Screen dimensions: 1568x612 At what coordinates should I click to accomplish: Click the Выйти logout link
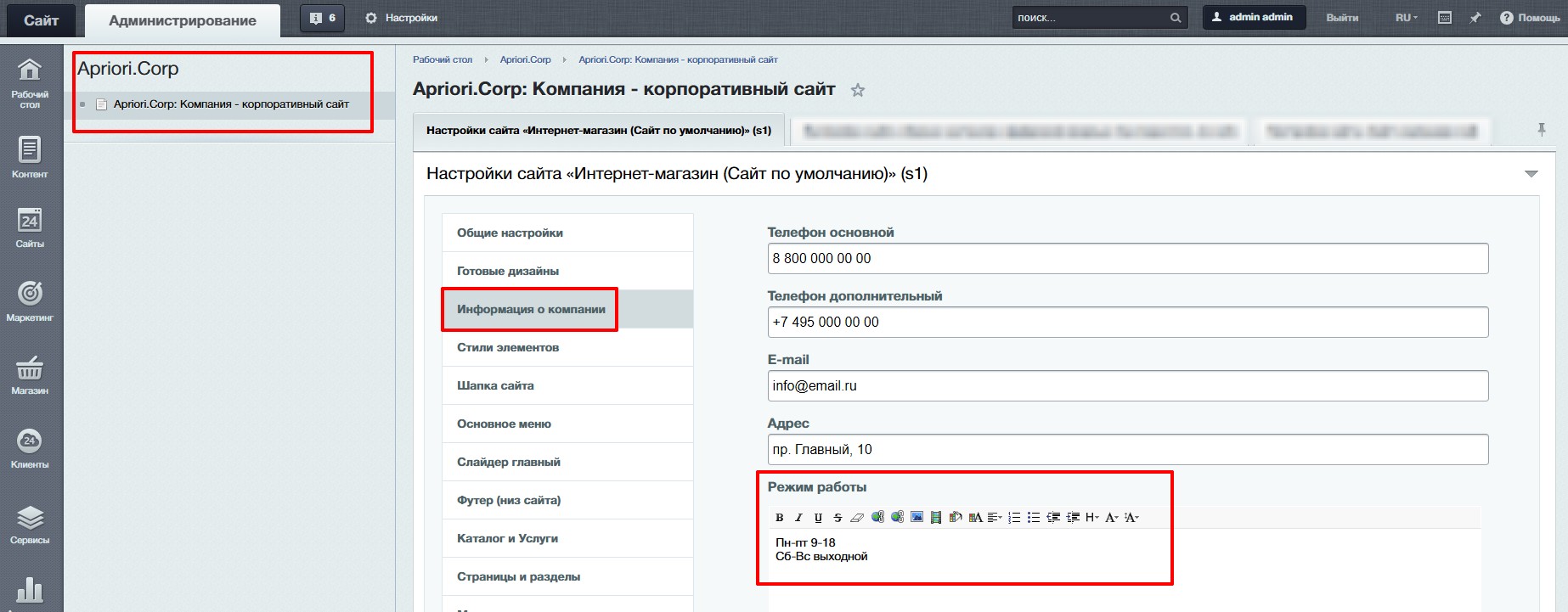point(1342,18)
